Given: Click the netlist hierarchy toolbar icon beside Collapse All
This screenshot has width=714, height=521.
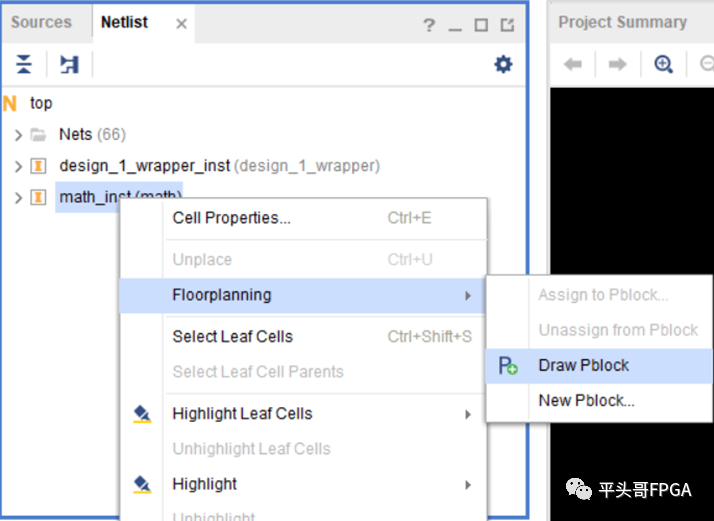Looking at the screenshot, I should coord(69,65).
